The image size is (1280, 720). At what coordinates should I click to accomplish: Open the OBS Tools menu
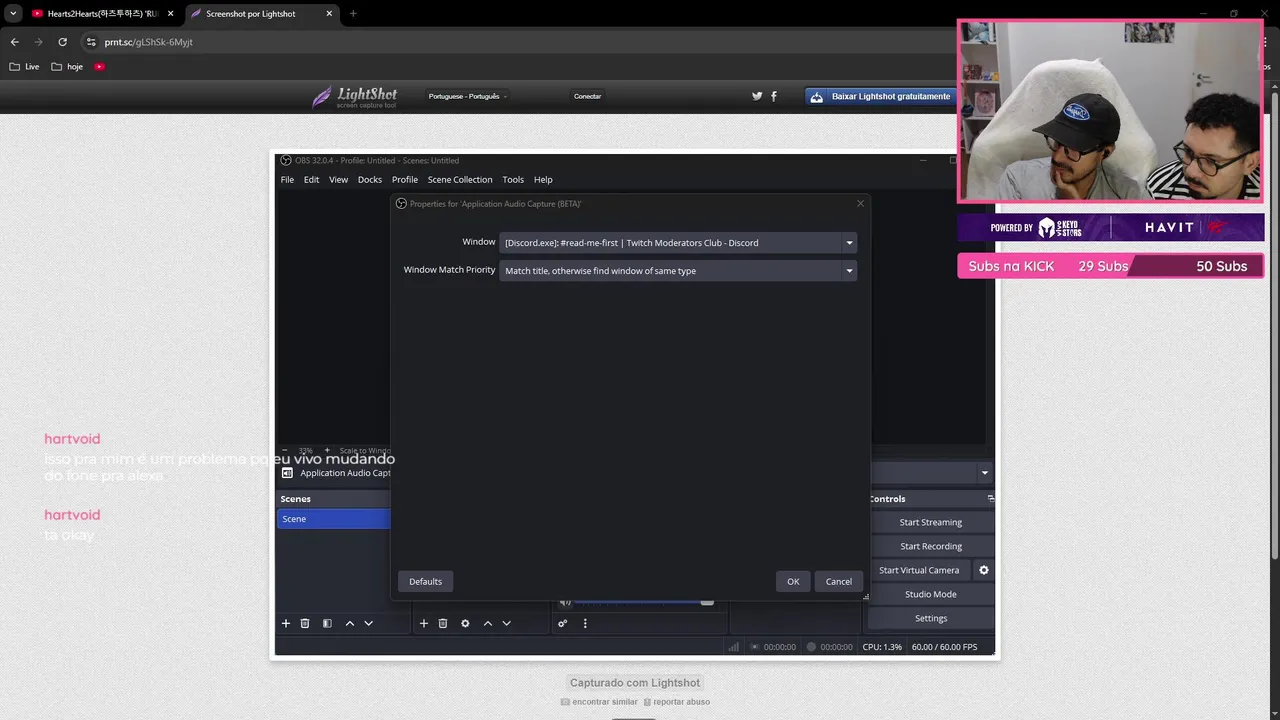pos(513,180)
